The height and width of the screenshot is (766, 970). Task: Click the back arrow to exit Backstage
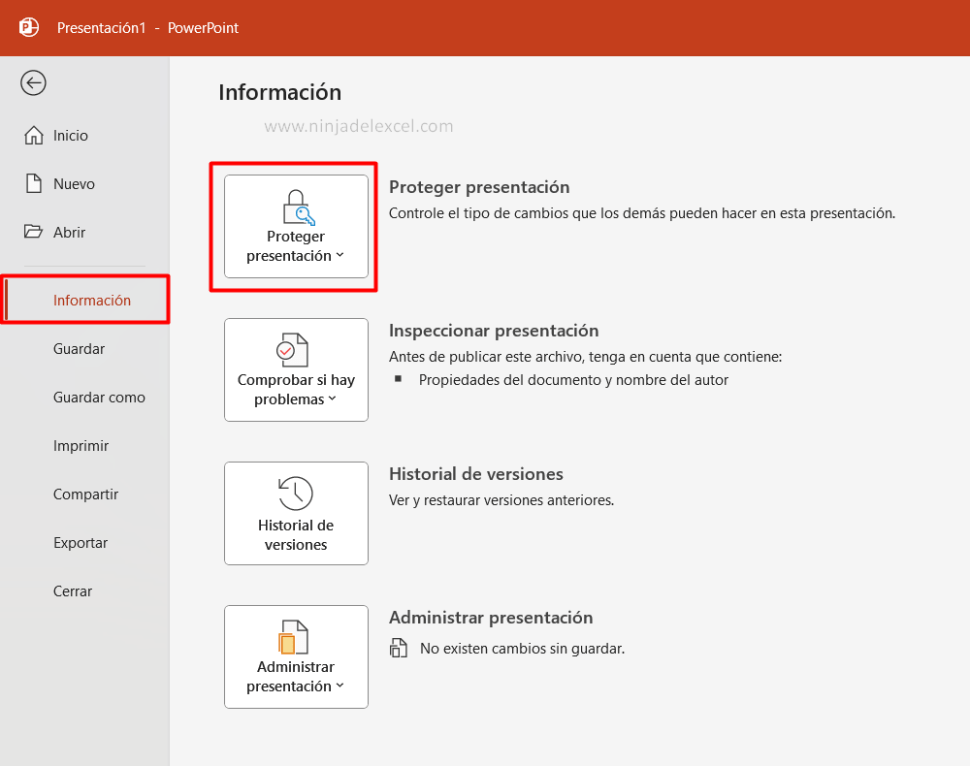pyautogui.click(x=33, y=83)
